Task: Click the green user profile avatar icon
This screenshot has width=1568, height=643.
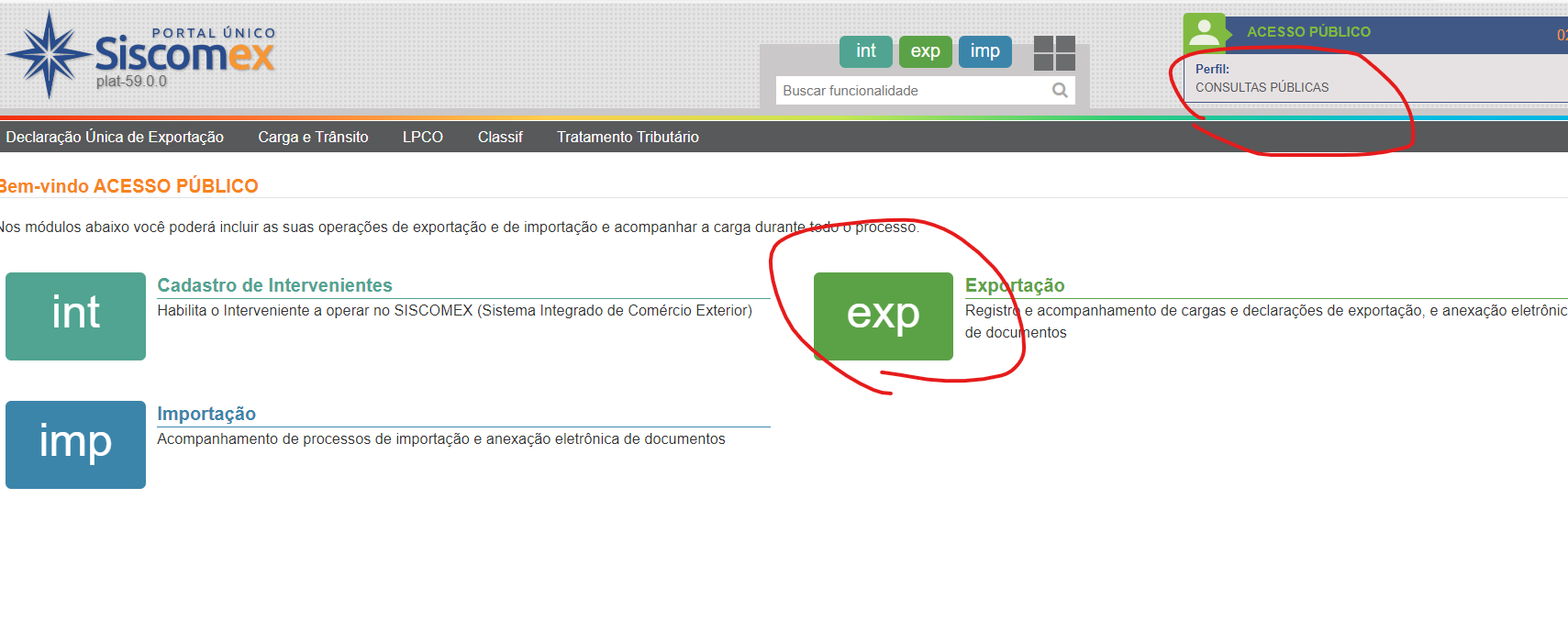Action: click(1204, 34)
